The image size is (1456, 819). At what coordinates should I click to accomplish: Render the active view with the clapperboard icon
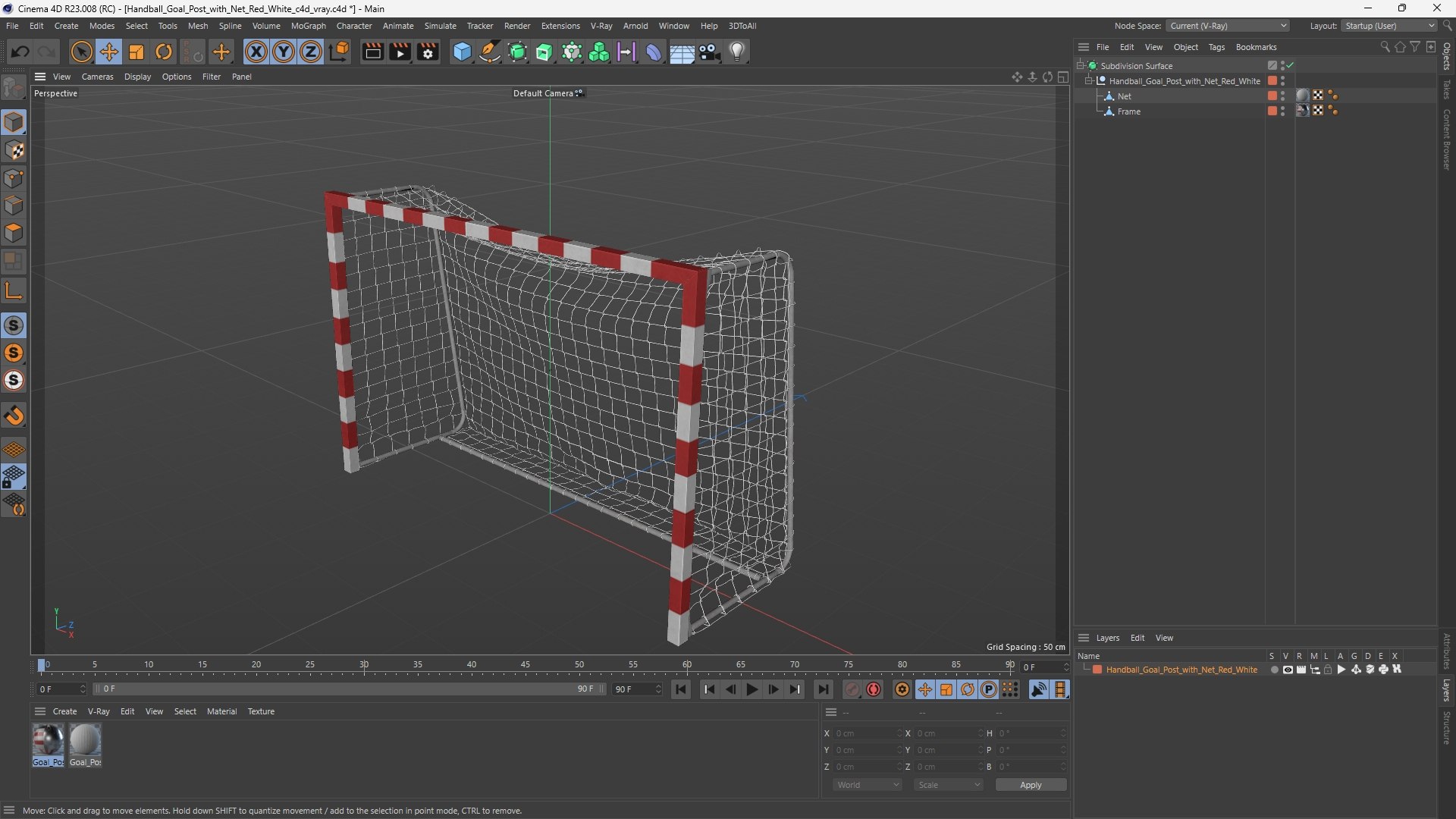coord(372,52)
